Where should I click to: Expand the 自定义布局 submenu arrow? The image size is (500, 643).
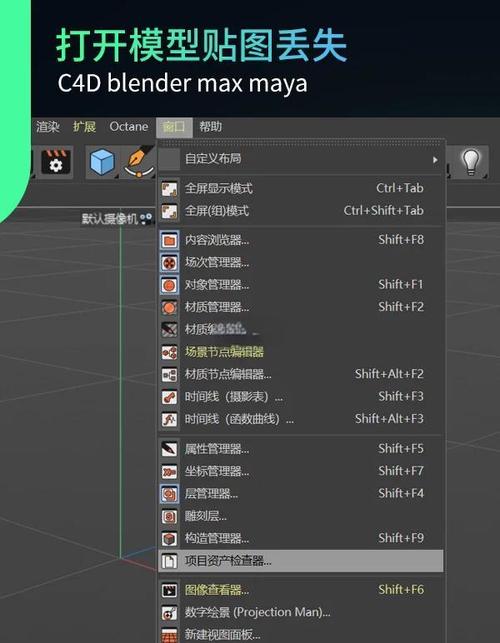click(435, 160)
